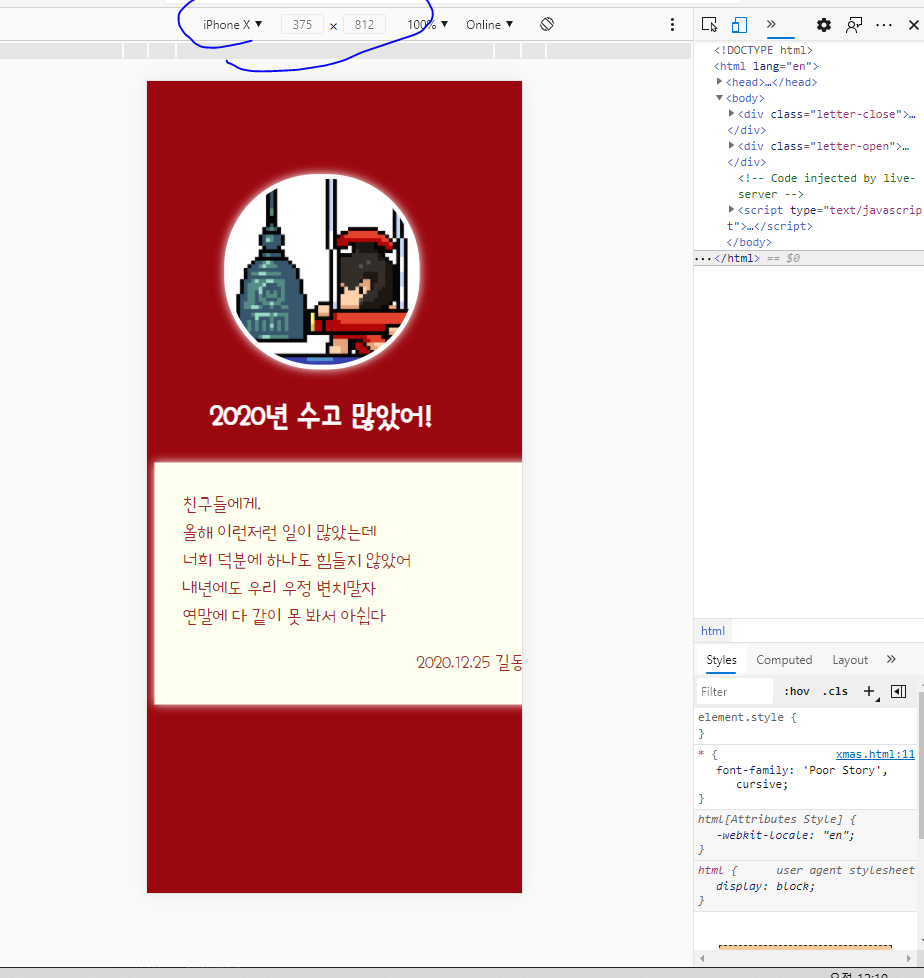
Task: Click the -webkit-locale "en" declaration
Action: 785,835
